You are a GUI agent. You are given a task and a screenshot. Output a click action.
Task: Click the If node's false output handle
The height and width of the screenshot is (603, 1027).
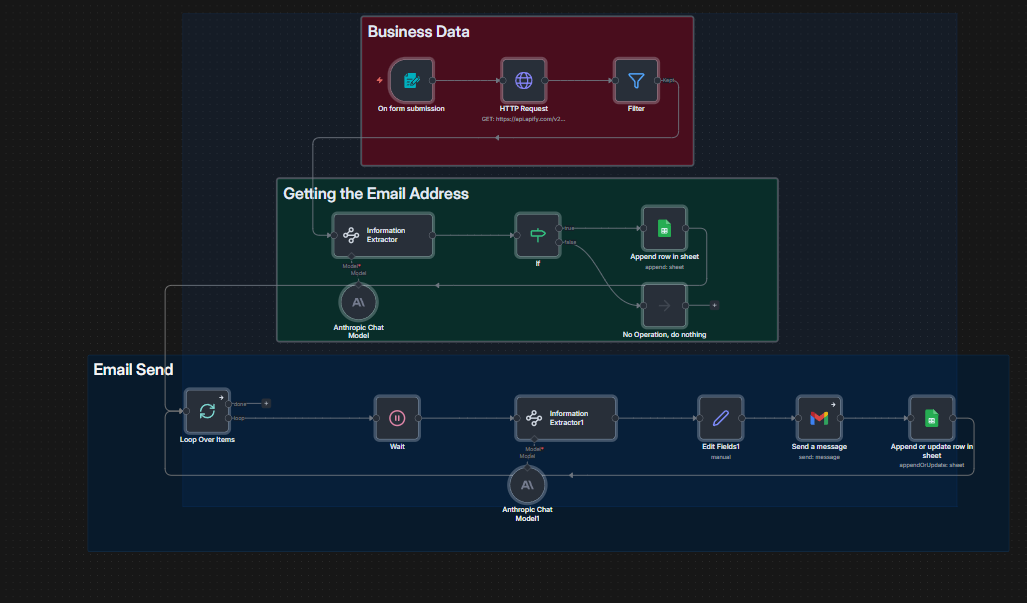(559, 242)
